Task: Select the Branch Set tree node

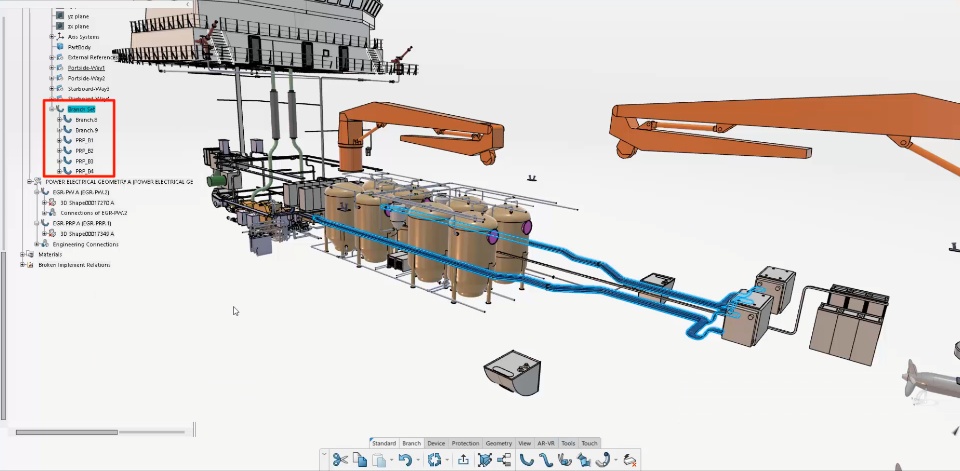Action: [81, 109]
